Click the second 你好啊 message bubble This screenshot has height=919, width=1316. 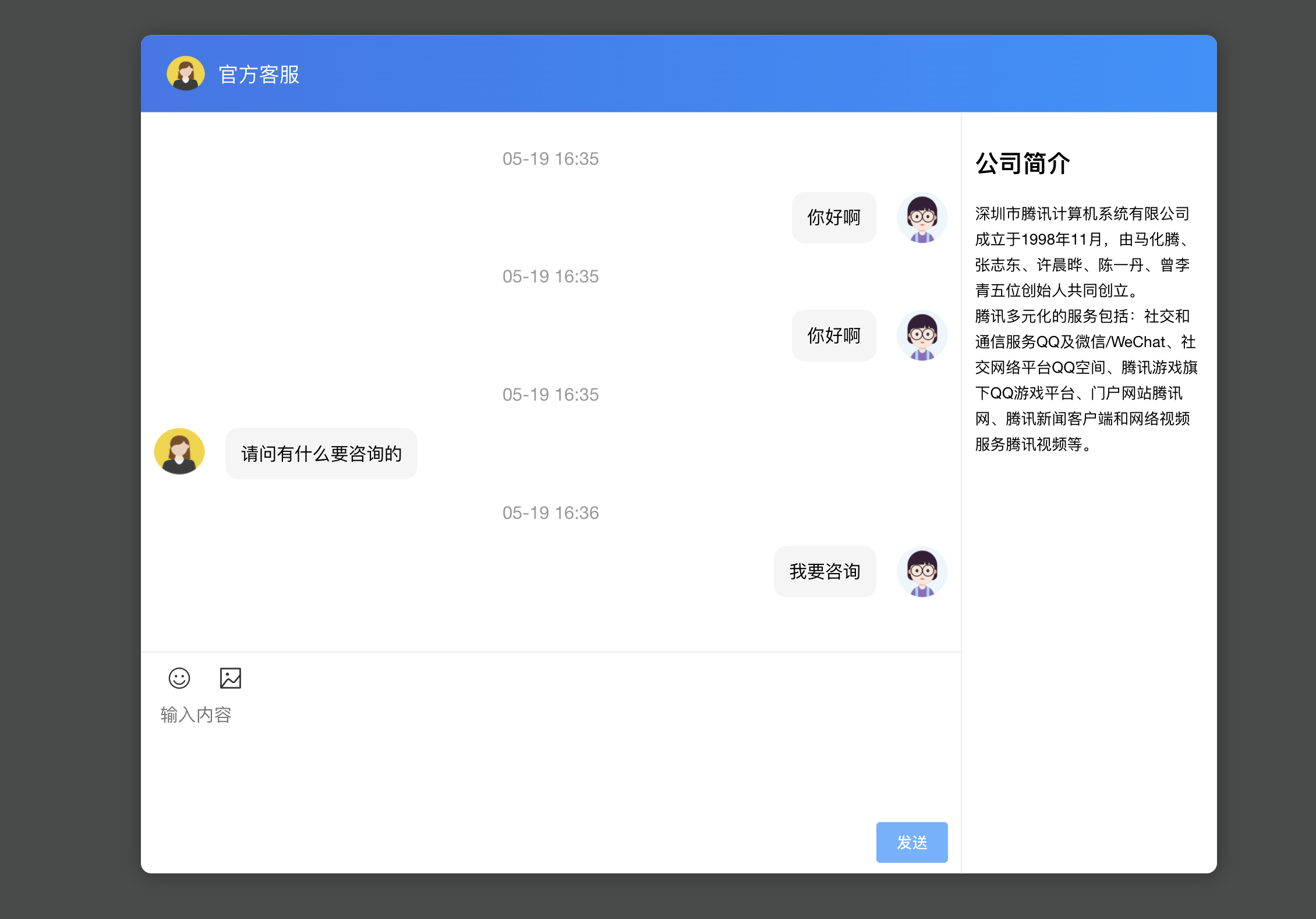point(833,336)
